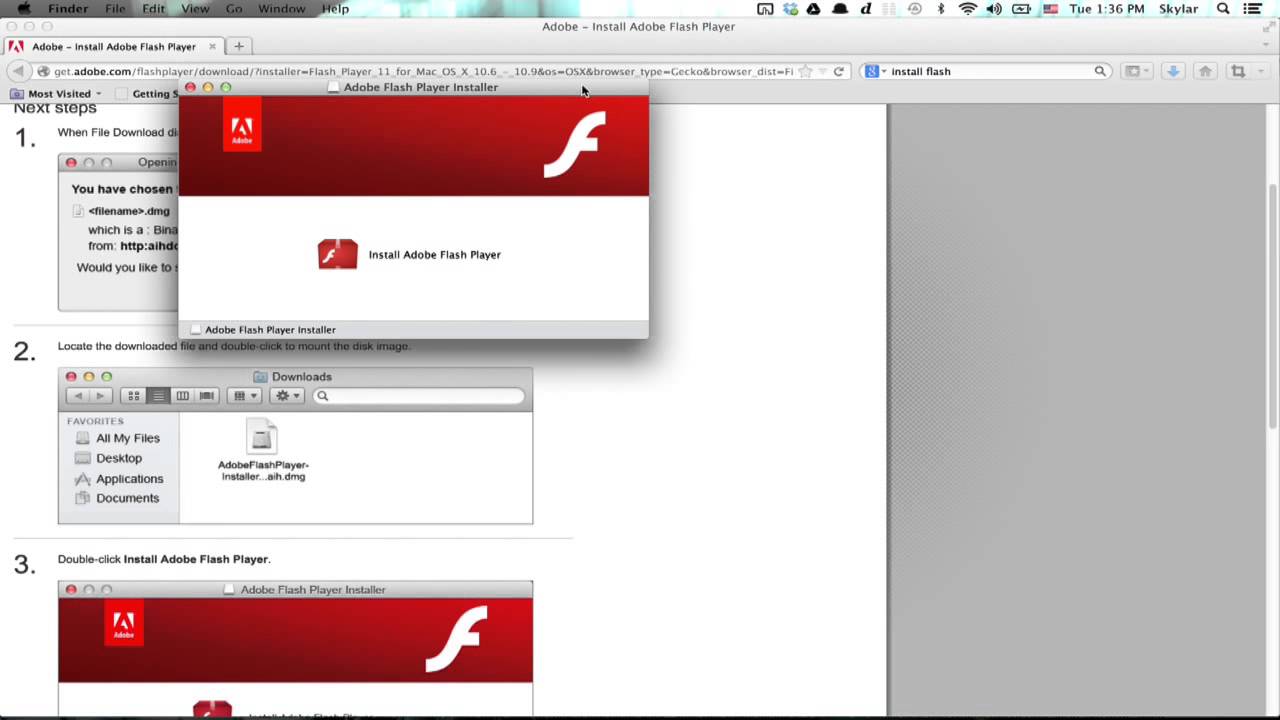The height and width of the screenshot is (720, 1280).
Task: Open the Finder menu
Action: (x=68, y=9)
